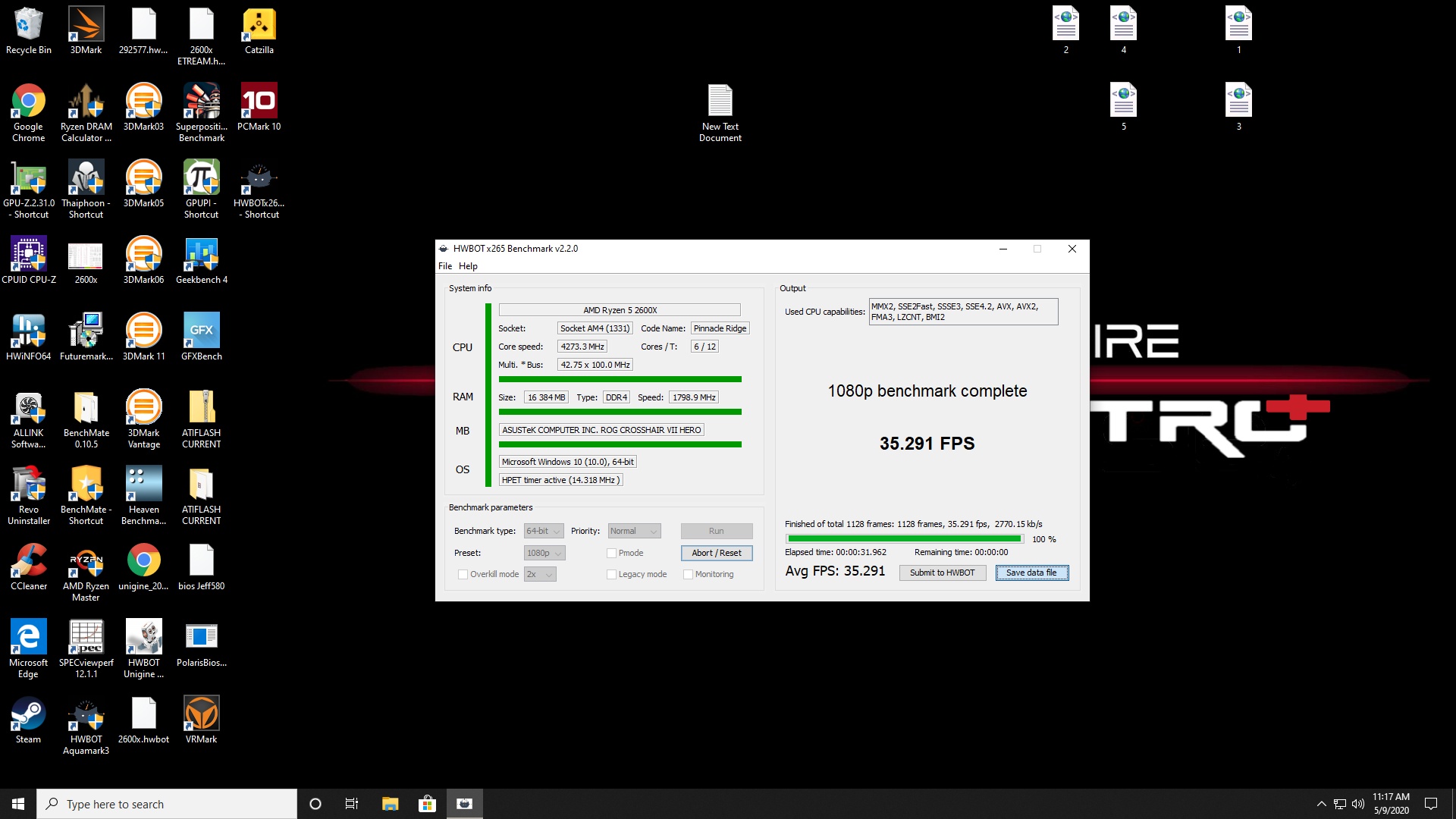Open SPECviewperf 12.1.1 desktop icon
Screen dimensions: 1456x819
point(86,649)
